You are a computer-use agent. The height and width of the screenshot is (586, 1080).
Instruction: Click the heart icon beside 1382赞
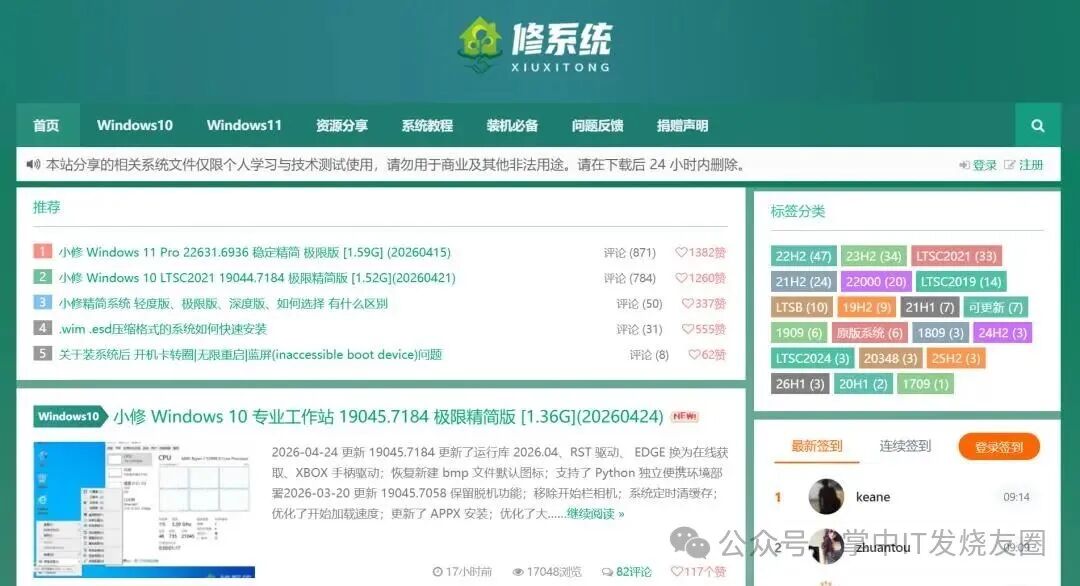(681, 252)
